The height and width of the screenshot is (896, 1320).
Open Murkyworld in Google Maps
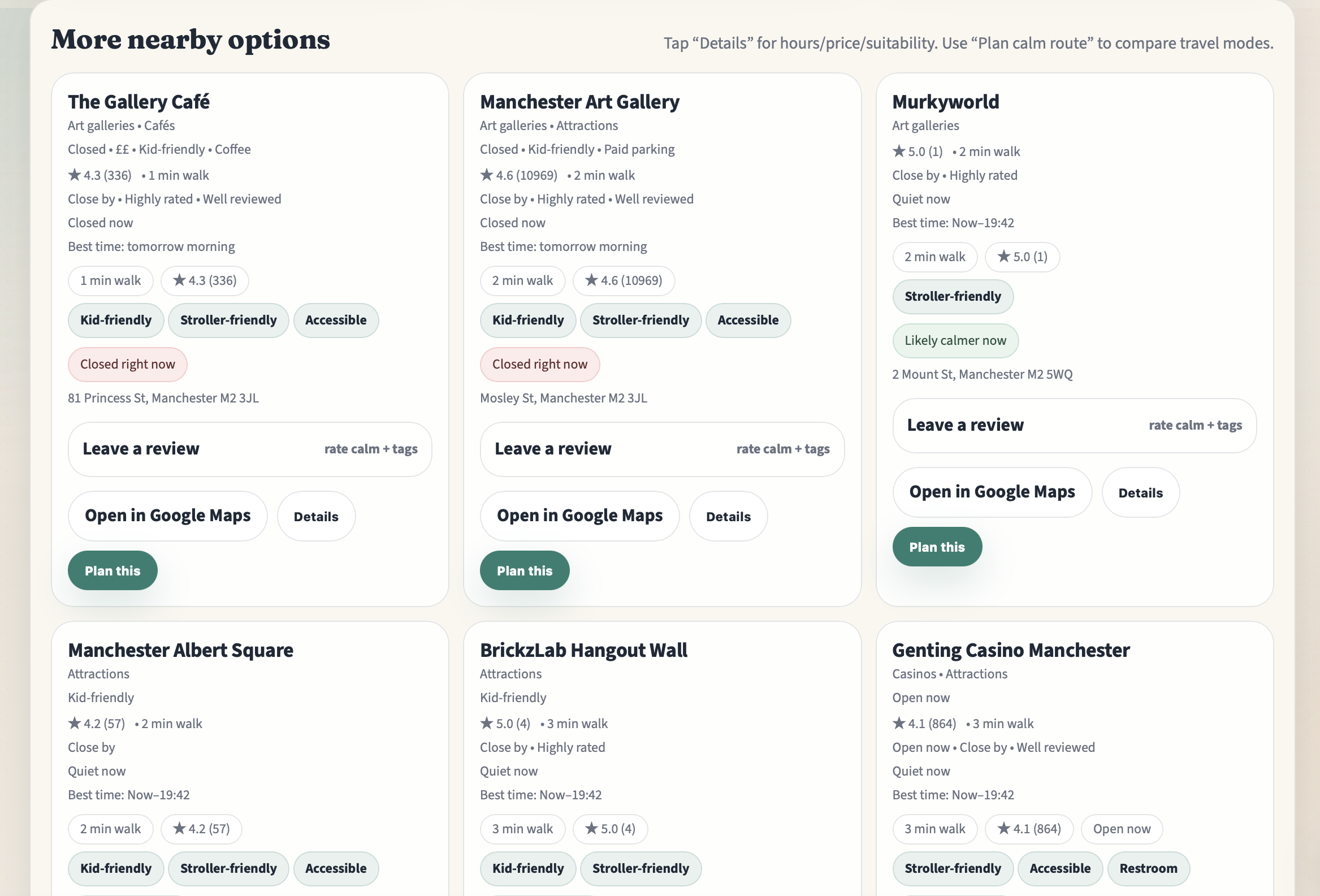tap(992, 492)
